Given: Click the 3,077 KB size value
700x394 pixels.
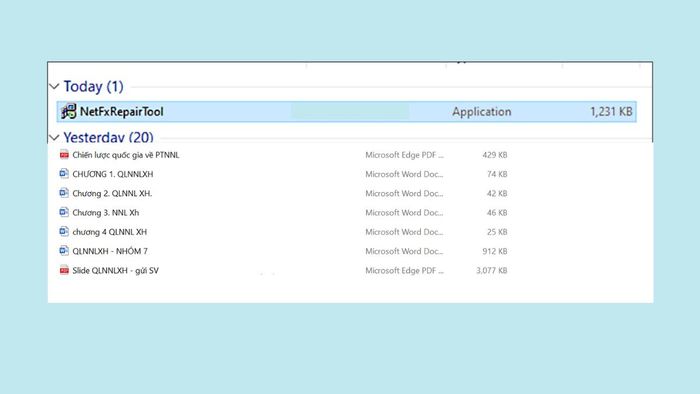Looking at the screenshot, I should pos(492,270).
